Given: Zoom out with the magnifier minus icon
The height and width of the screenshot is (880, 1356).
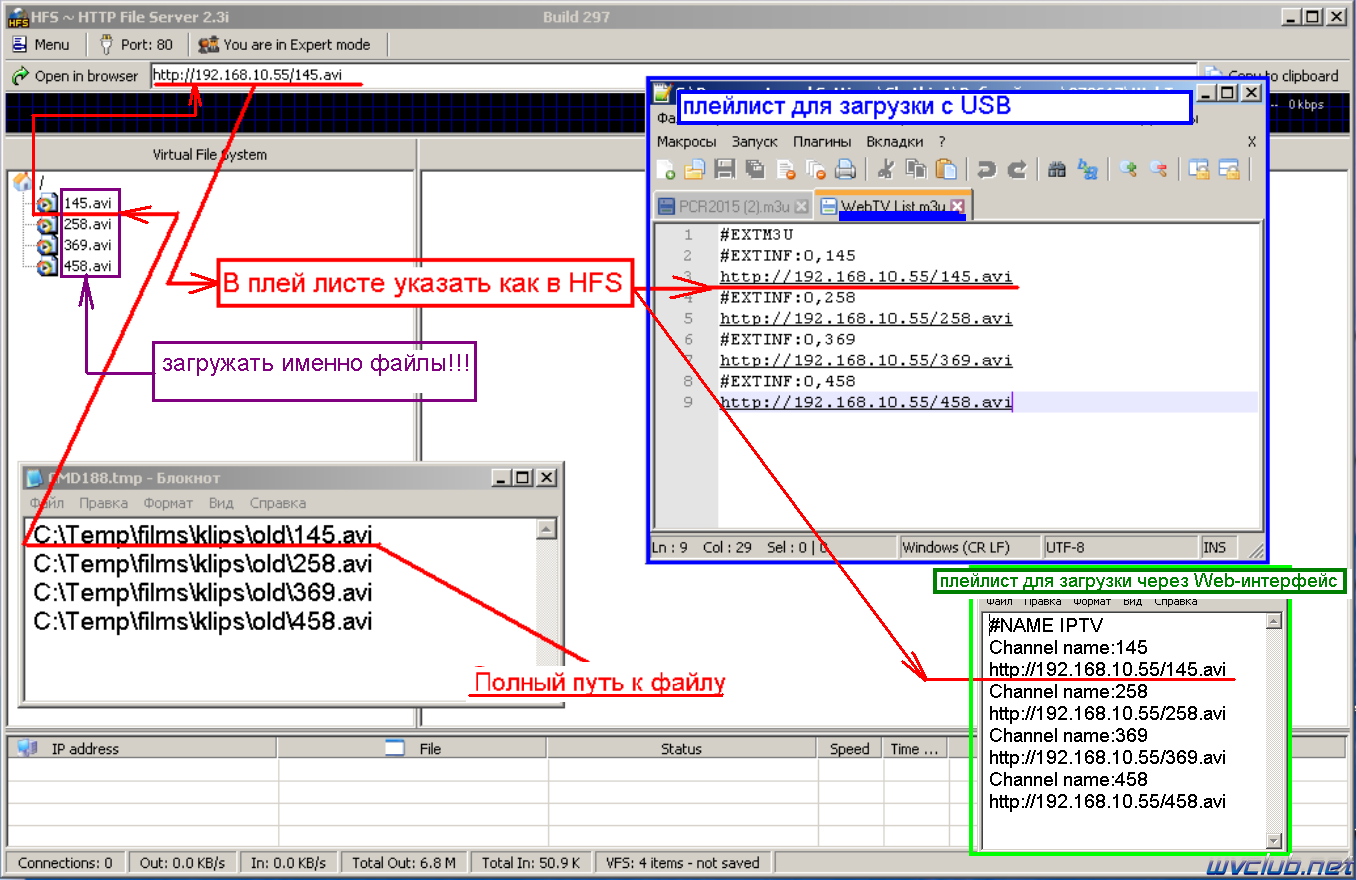Looking at the screenshot, I should [1158, 170].
